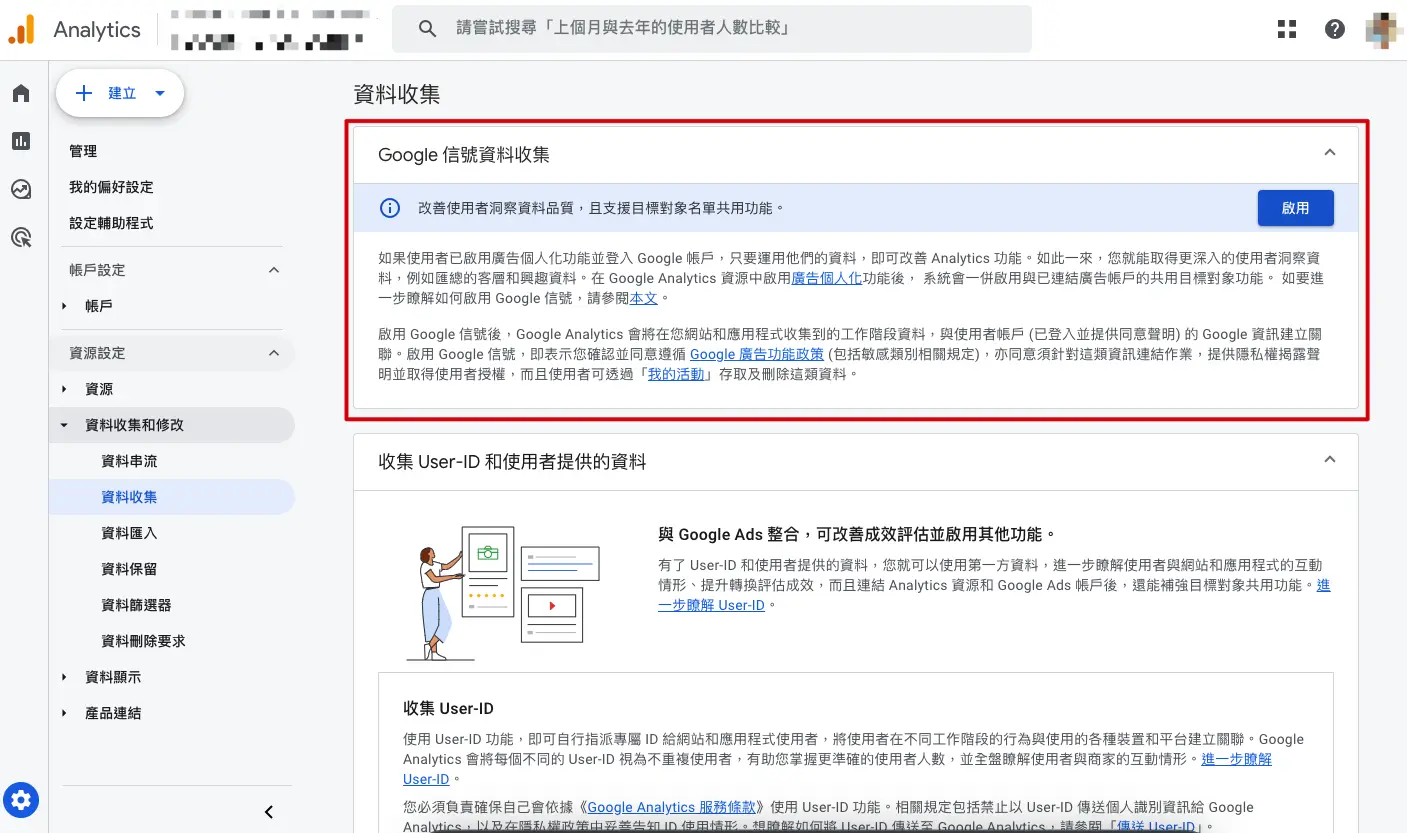This screenshot has height=833, width=1407.
Task: Click the Google Analytics logo
Action: coord(21,29)
